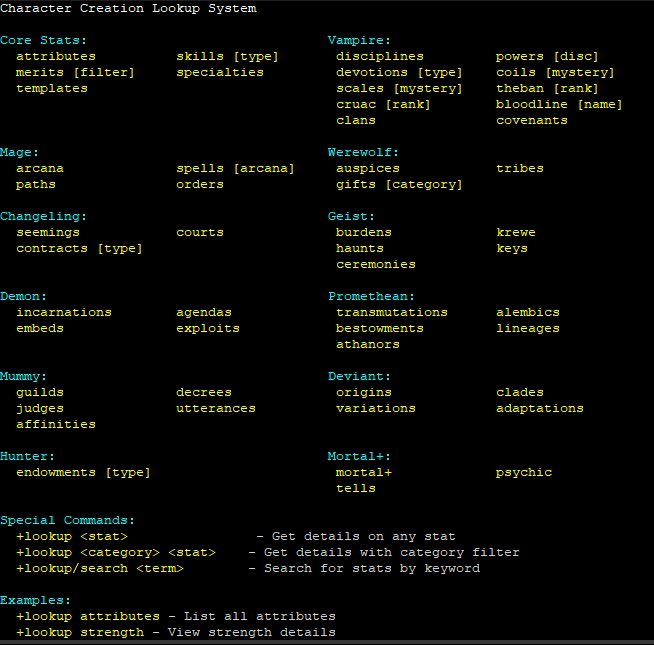654x645 pixels.
Task: Select 'utterances' in the Mummy section
Action: coord(215,409)
